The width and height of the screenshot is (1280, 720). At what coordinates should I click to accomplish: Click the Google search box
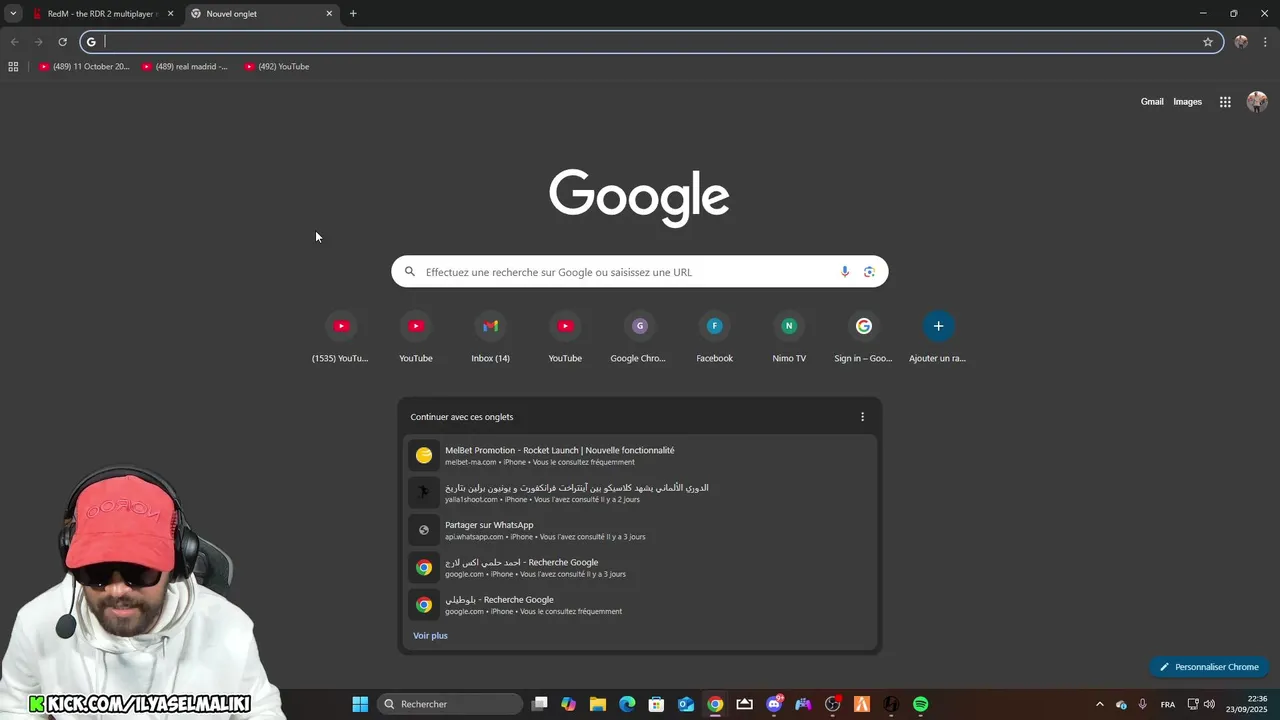[x=640, y=272]
